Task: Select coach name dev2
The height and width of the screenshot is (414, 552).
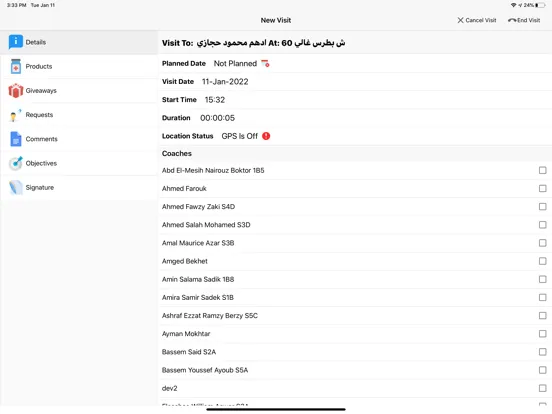Action: (x=169, y=388)
